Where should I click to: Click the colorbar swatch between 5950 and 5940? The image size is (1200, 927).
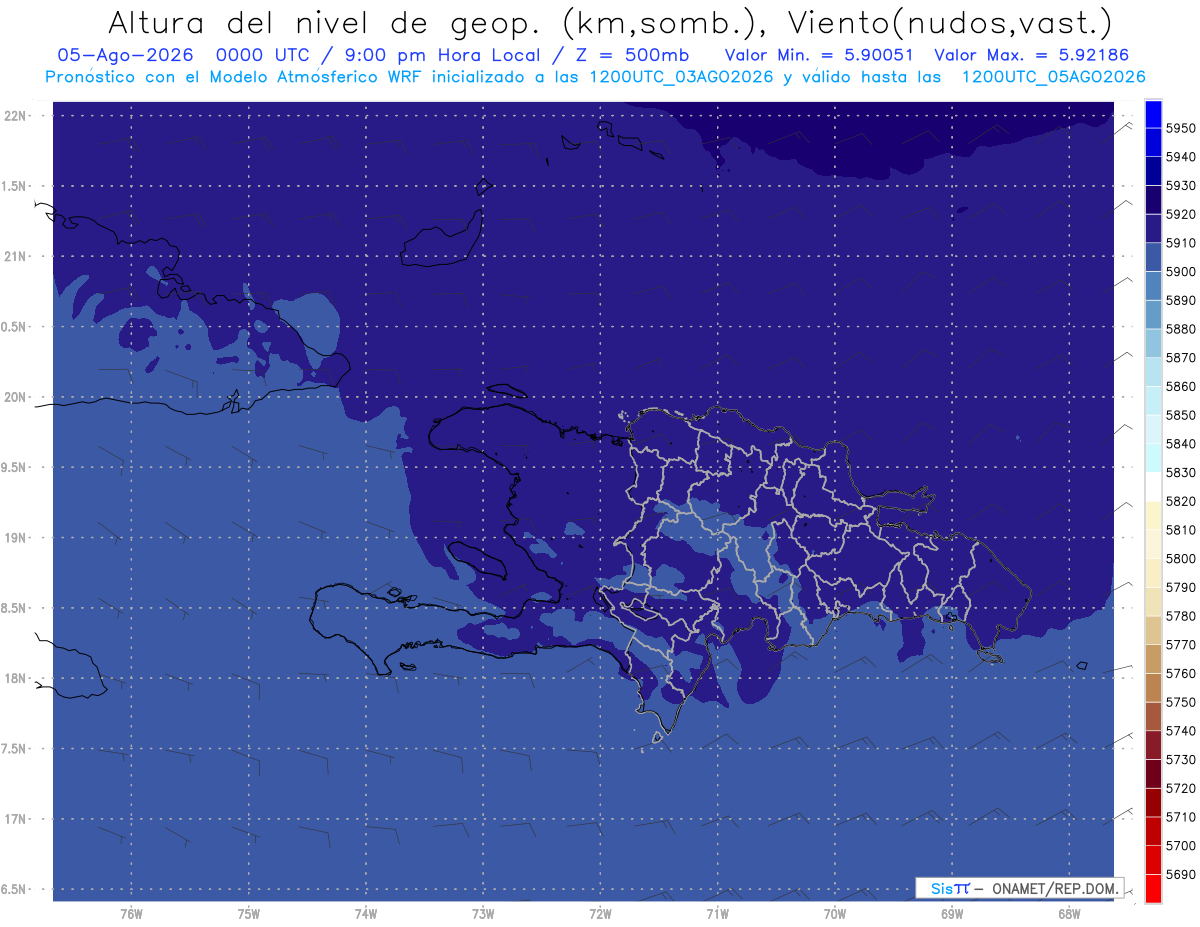pos(1152,142)
